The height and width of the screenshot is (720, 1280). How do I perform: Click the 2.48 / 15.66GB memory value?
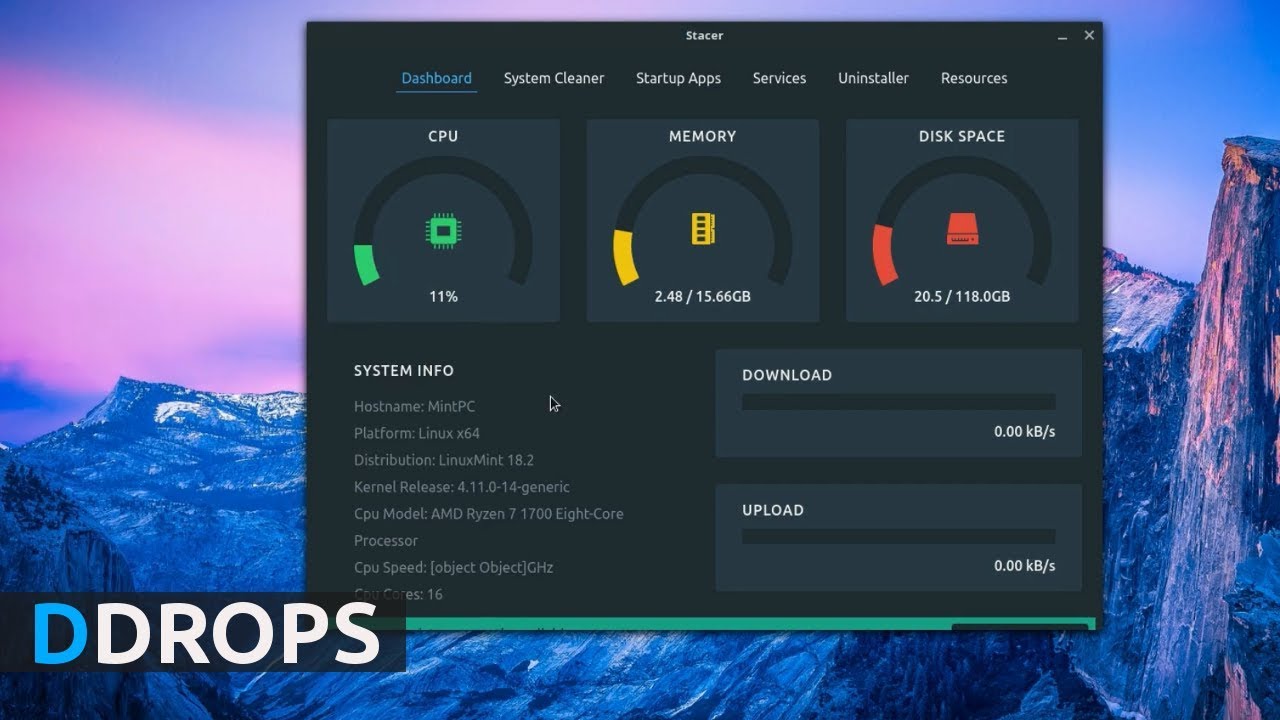tap(702, 296)
